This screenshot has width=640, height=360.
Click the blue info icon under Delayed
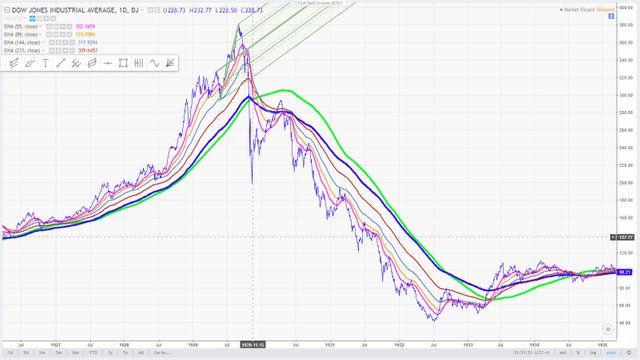click(x=611, y=16)
